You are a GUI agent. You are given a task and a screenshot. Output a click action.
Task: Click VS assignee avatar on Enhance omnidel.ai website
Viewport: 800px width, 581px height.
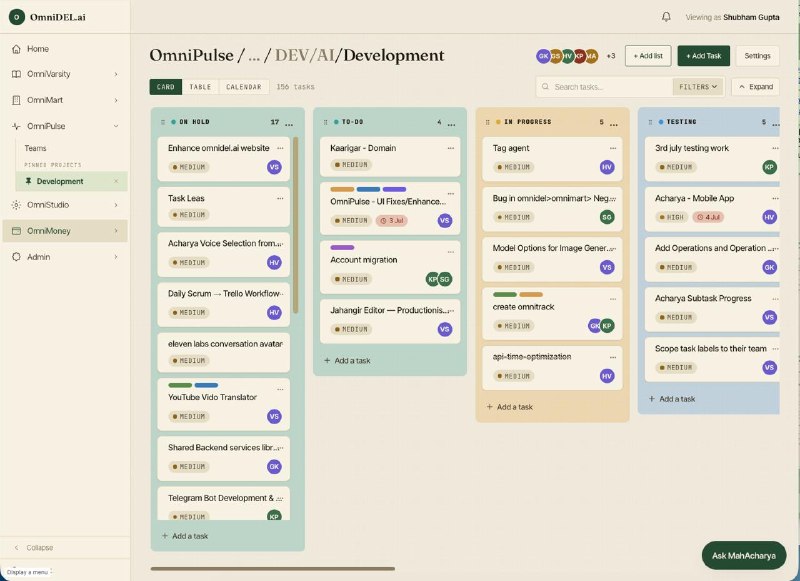274,167
